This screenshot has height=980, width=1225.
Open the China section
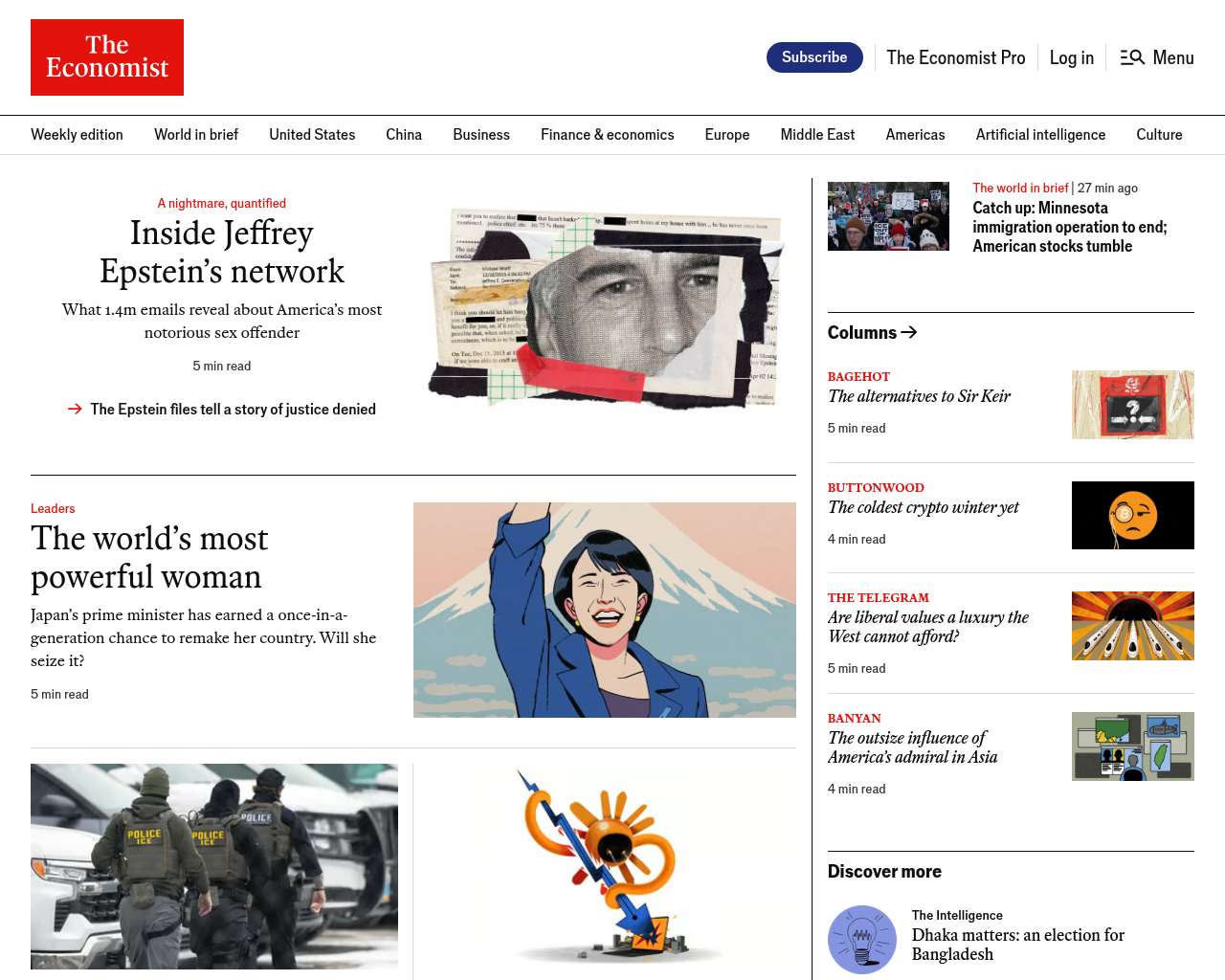(x=404, y=135)
